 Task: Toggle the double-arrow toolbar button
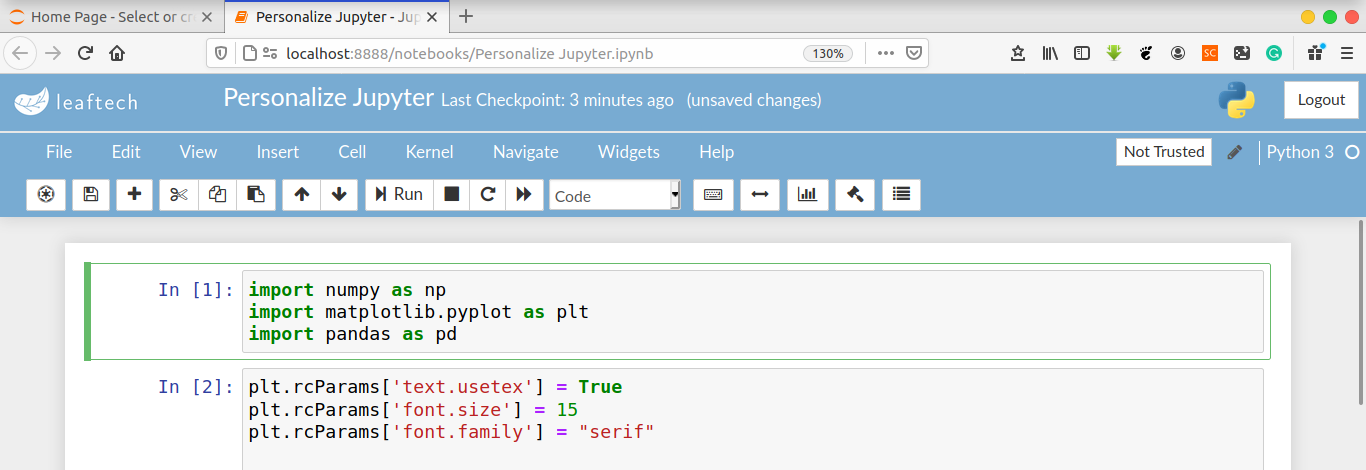coord(759,195)
